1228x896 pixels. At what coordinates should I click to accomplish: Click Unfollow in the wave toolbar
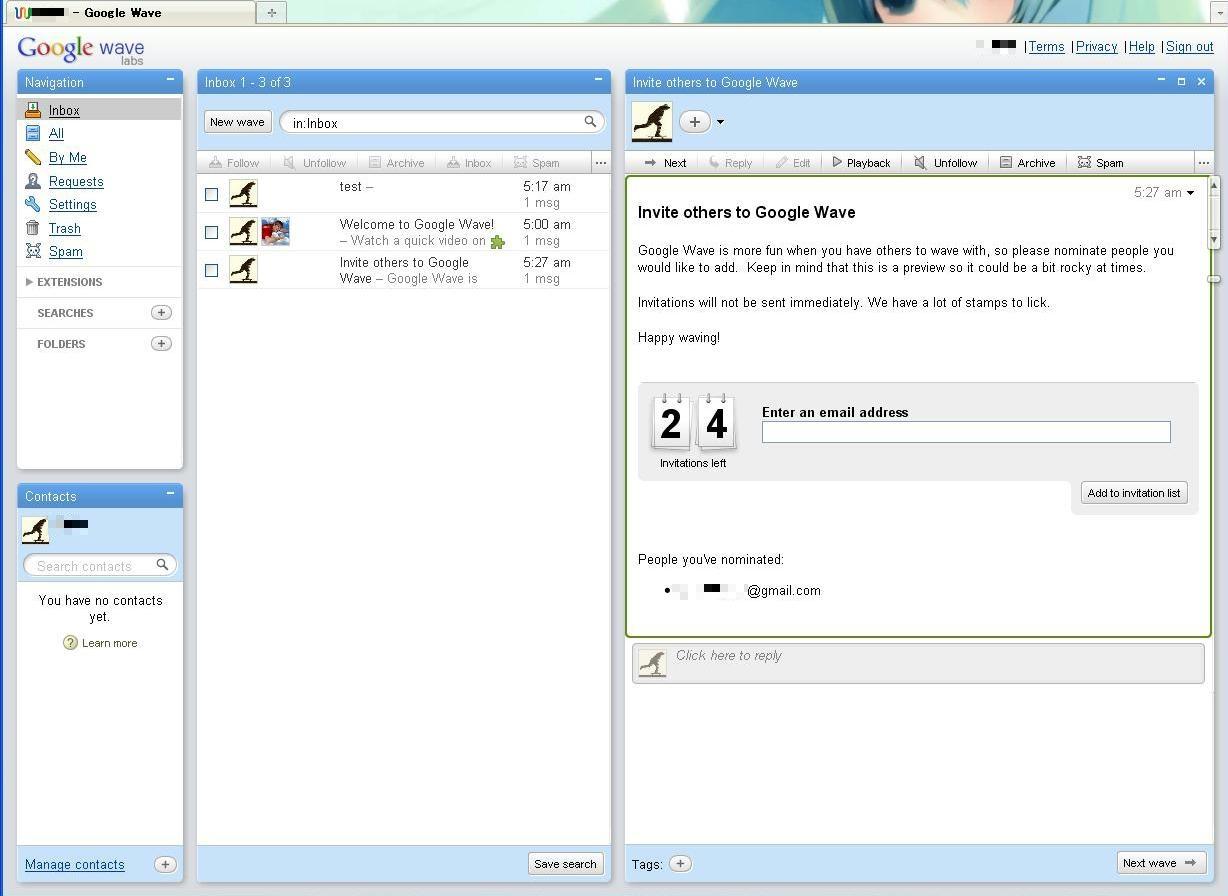[x=946, y=162]
